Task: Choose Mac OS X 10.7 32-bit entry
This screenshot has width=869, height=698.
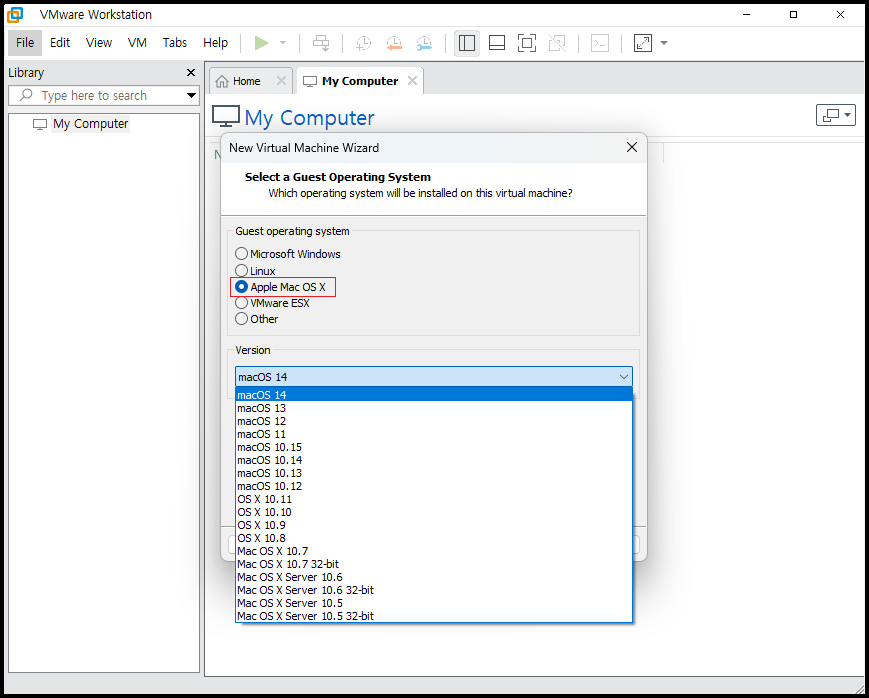Action: (434, 564)
